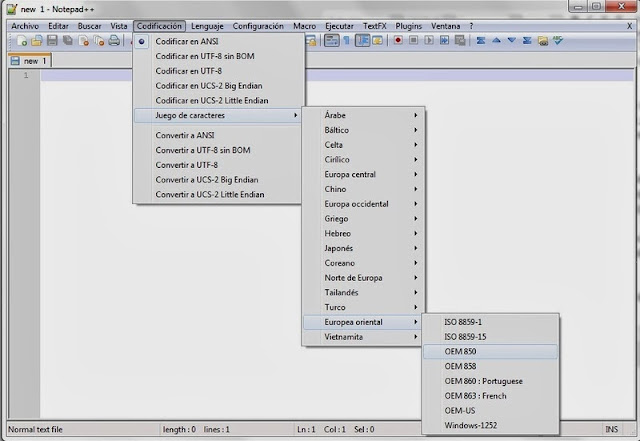
Task: Open the Ejecutar menu
Action: pyautogui.click(x=339, y=26)
